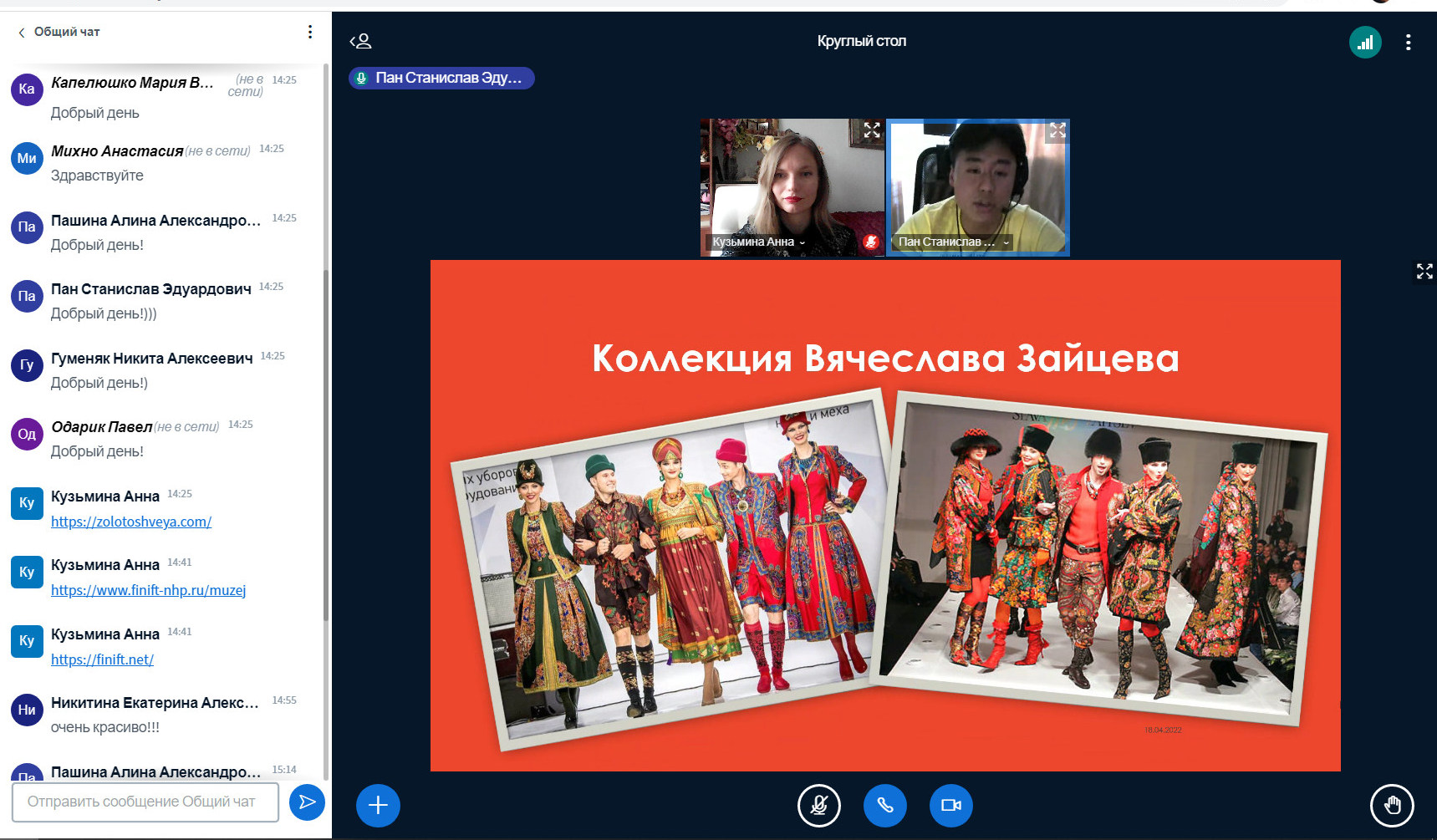Open Кузьмина Анна webcam name dropdown
The image size is (1437, 840).
pyautogui.click(x=758, y=242)
